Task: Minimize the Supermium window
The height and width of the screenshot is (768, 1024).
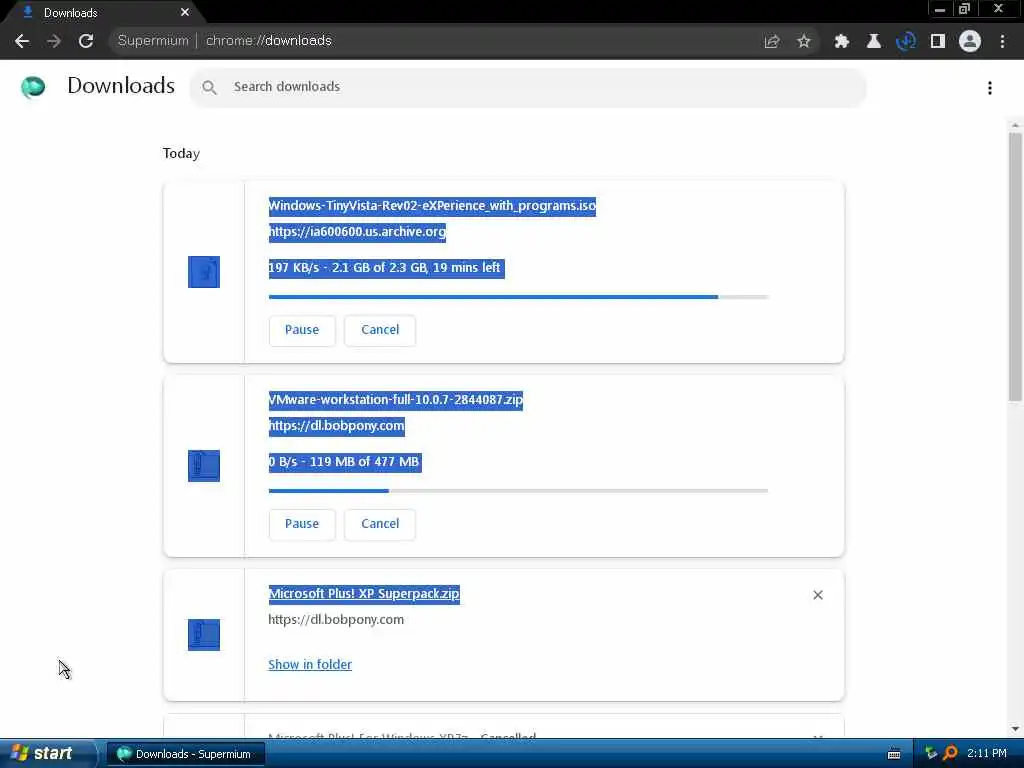Action: 939,9
